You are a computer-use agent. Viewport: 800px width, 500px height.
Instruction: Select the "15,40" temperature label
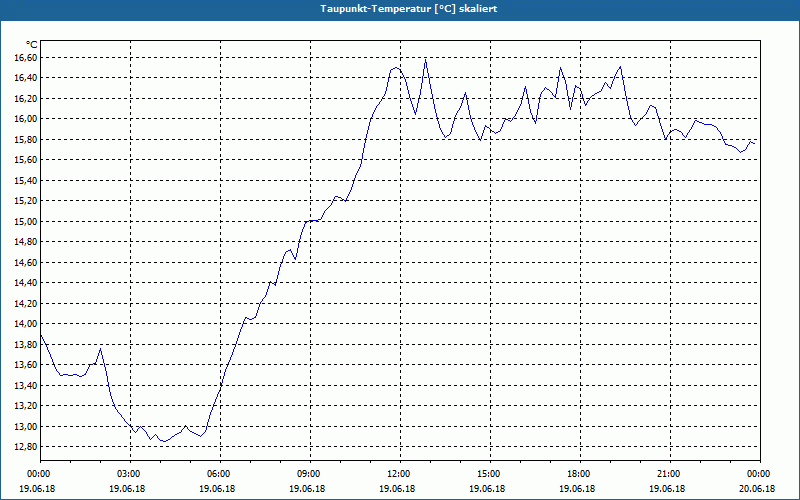[26, 181]
